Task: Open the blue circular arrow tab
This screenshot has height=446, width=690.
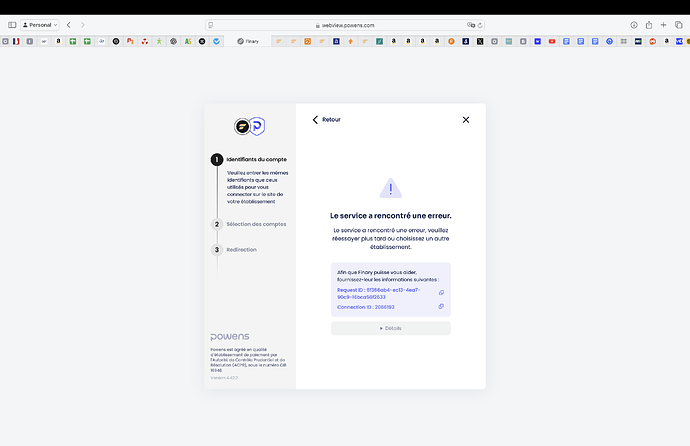Action: 609,41
